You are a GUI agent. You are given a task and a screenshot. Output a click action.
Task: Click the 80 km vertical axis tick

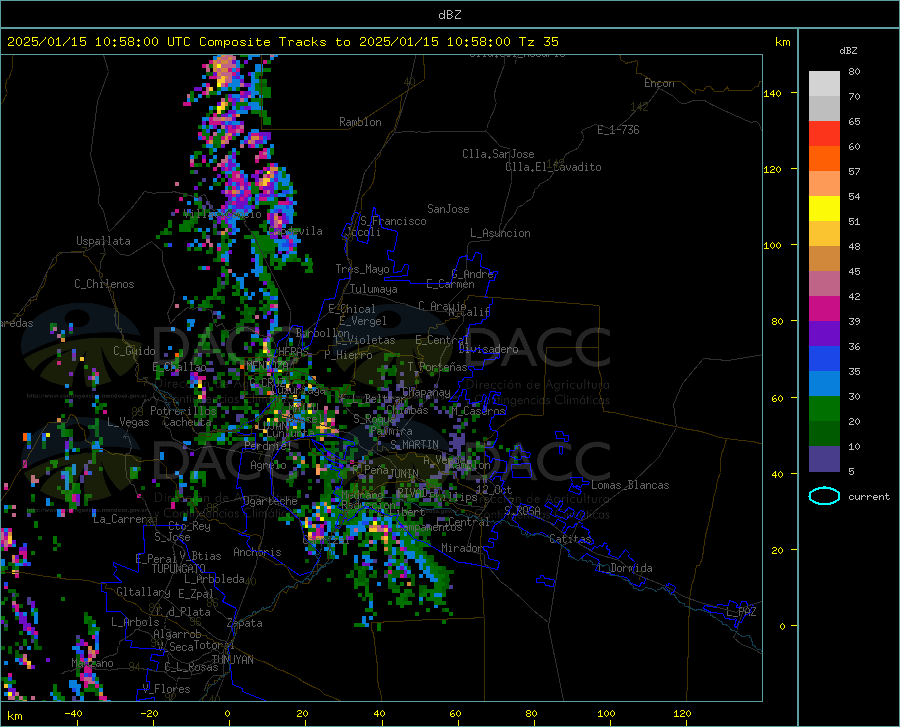coord(777,321)
